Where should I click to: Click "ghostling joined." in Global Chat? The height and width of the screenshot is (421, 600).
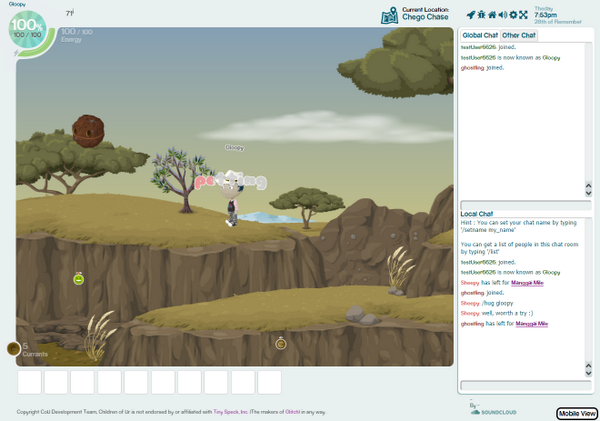482,68
